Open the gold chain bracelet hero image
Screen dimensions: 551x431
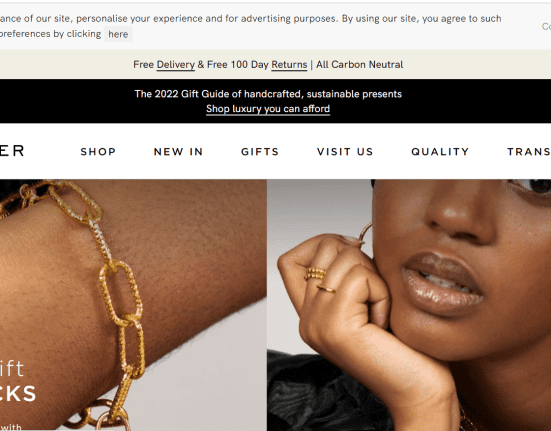[x=133, y=305]
